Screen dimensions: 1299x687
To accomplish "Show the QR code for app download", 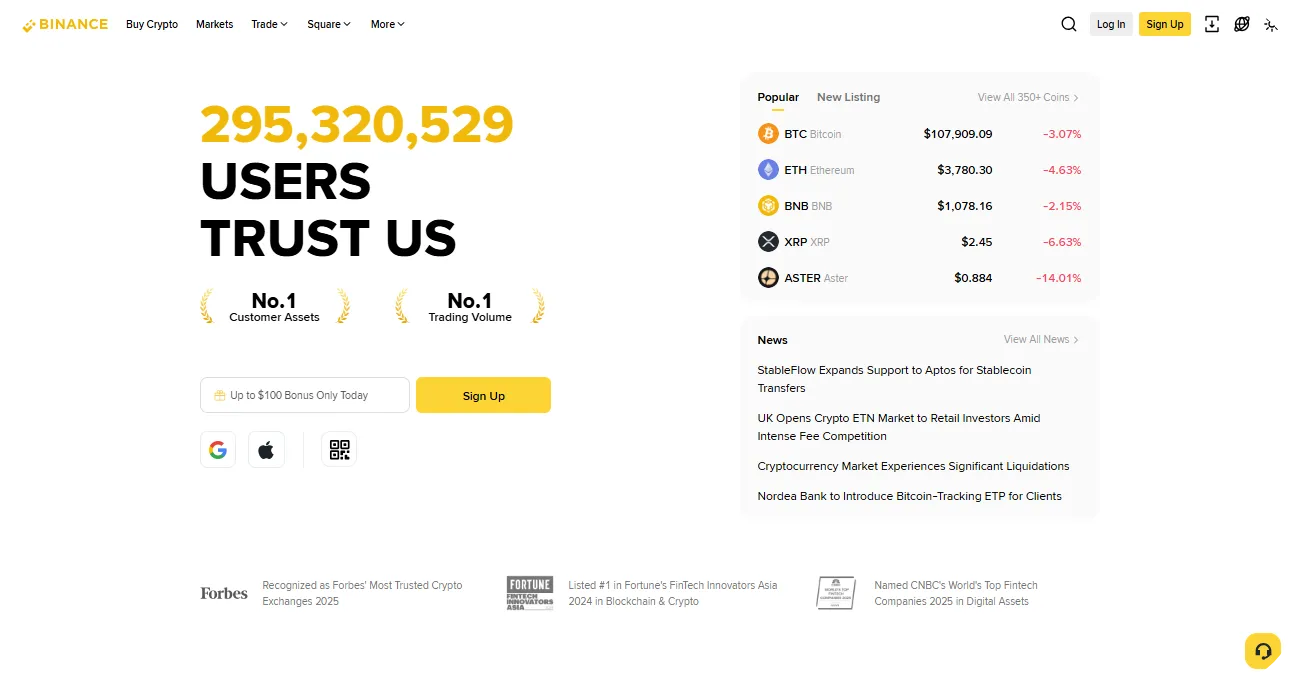I will [338, 449].
